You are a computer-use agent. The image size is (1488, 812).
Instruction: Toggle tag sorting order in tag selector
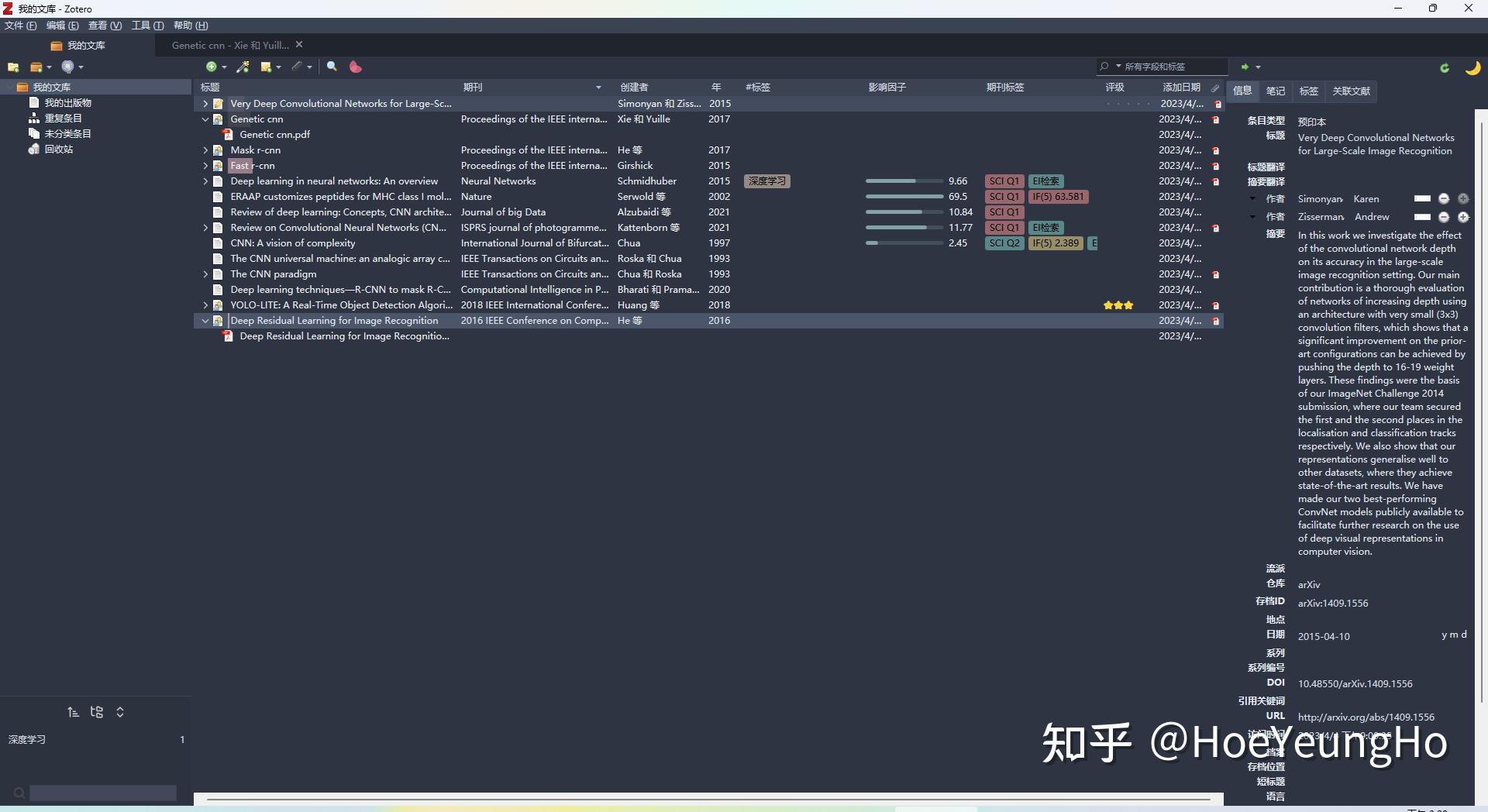click(74, 712)
